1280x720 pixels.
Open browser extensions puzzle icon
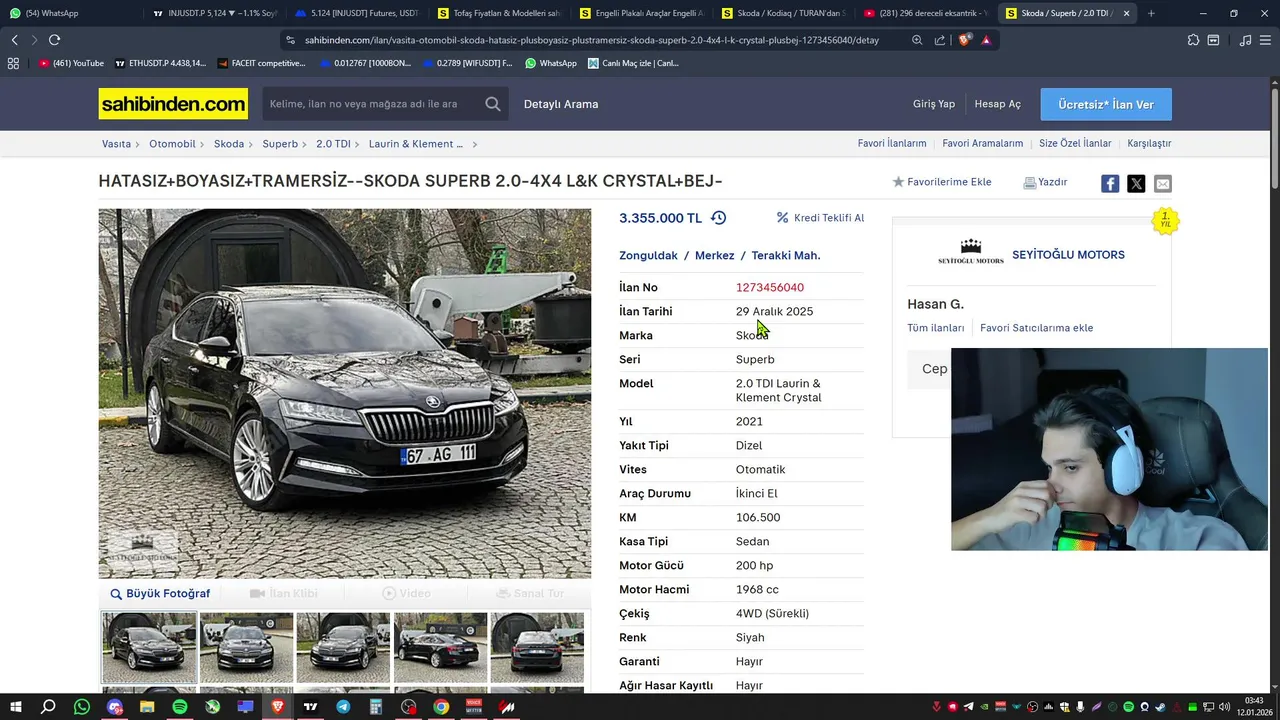[x=1193, y=40]
